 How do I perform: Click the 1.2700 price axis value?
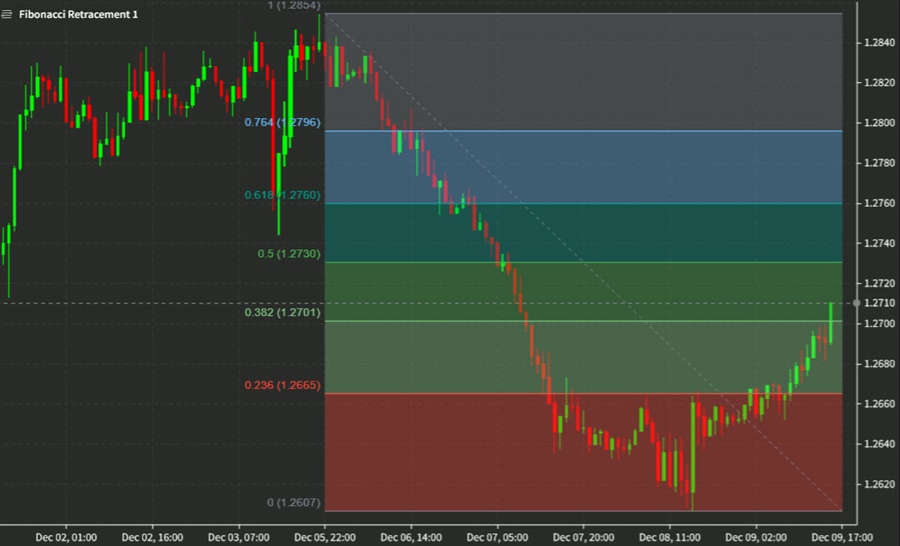pyautogui.click(x=879, y=324)
